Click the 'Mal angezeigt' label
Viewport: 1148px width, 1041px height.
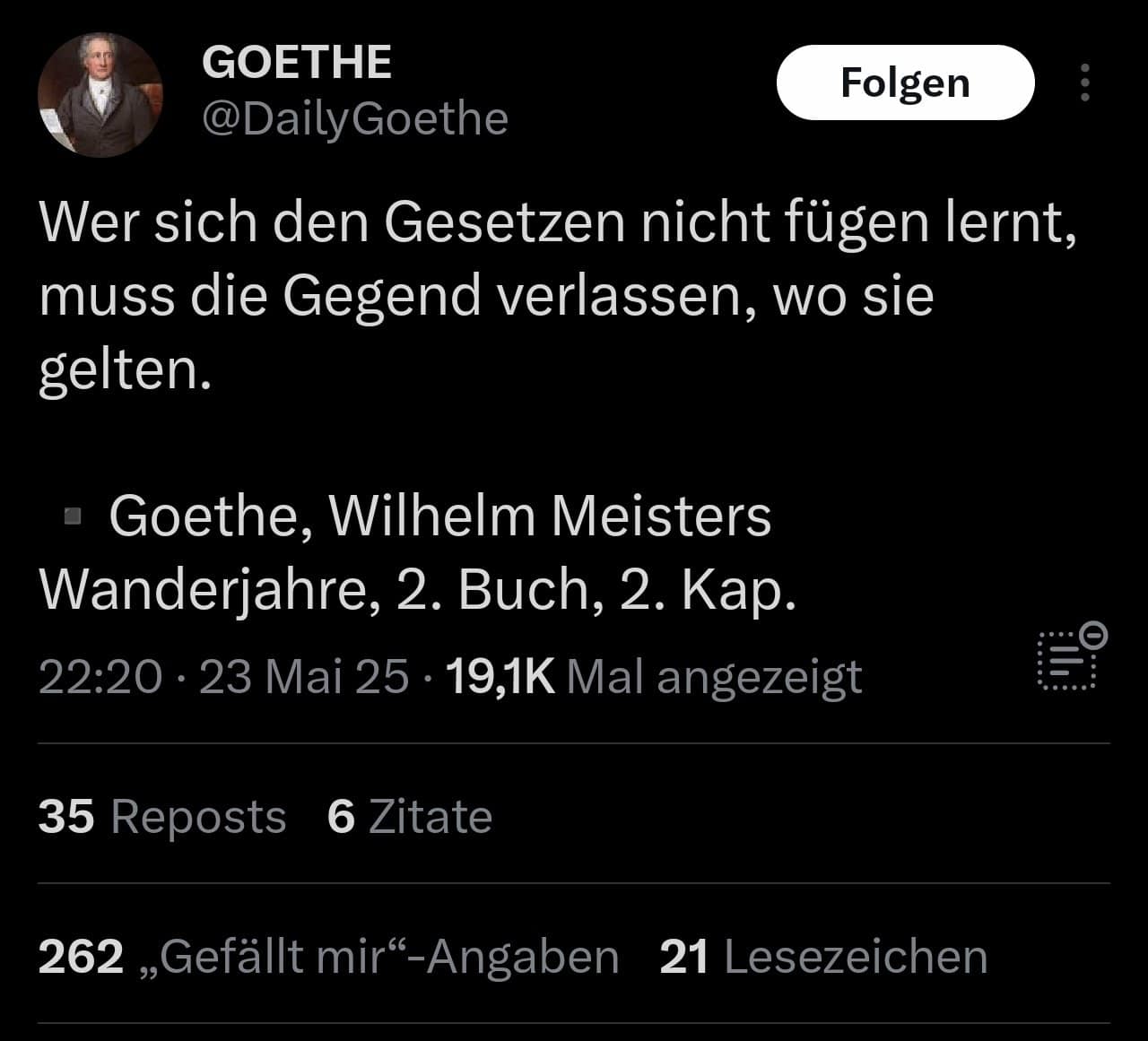click(x=715, y=678)
